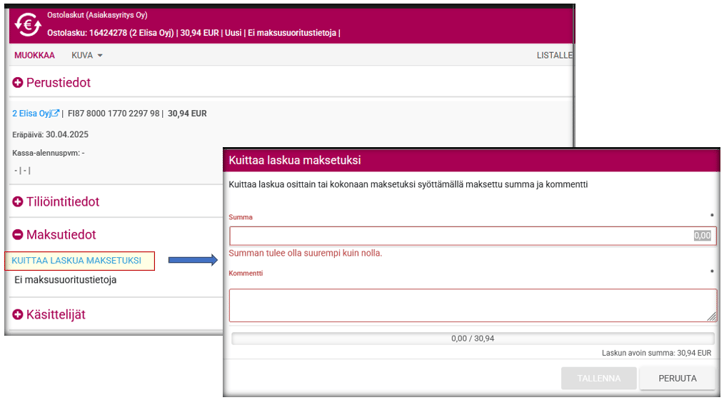Click the euro logo icon in header
724x400 pixels.
pyautogui.click(x=26, y=24)
